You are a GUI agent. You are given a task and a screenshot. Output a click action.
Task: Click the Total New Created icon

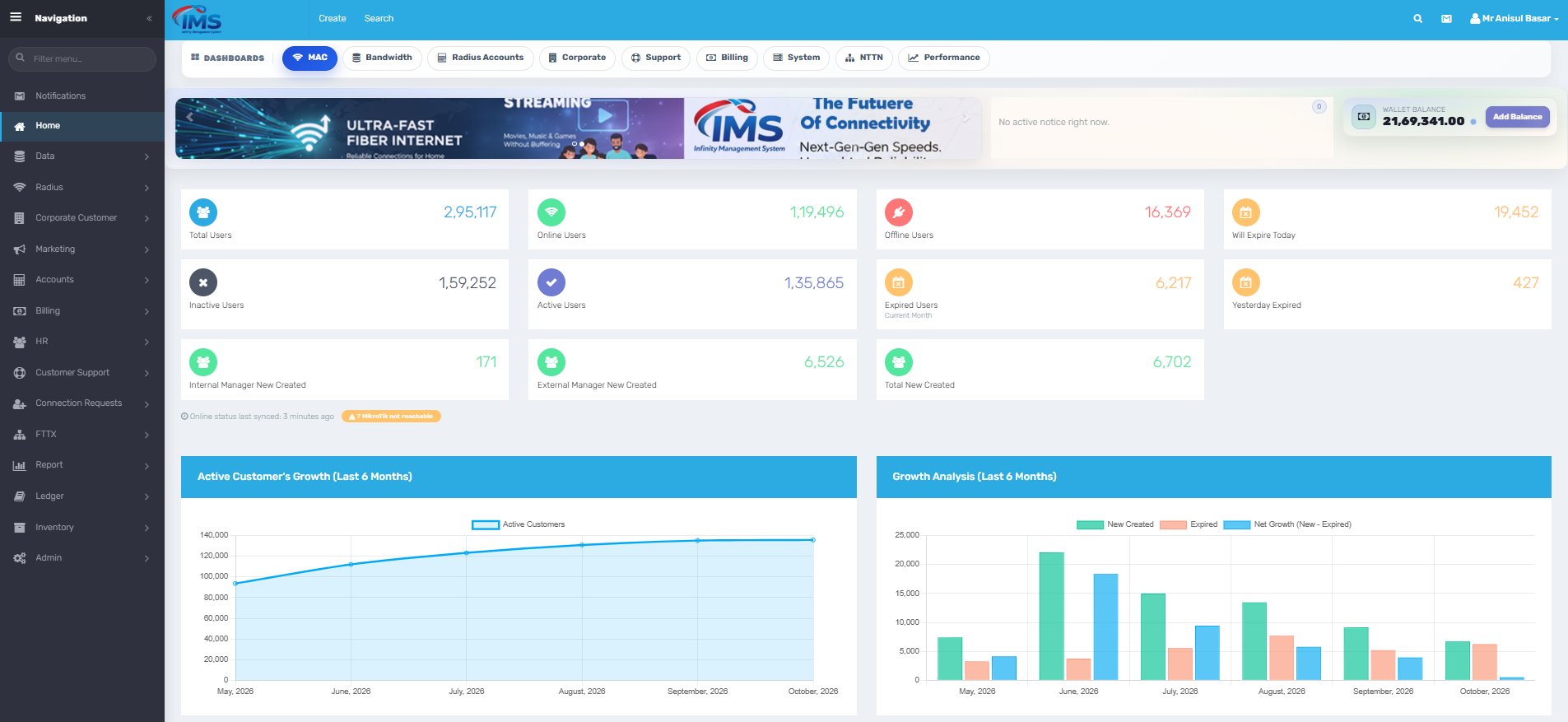(x=899, y=362)
